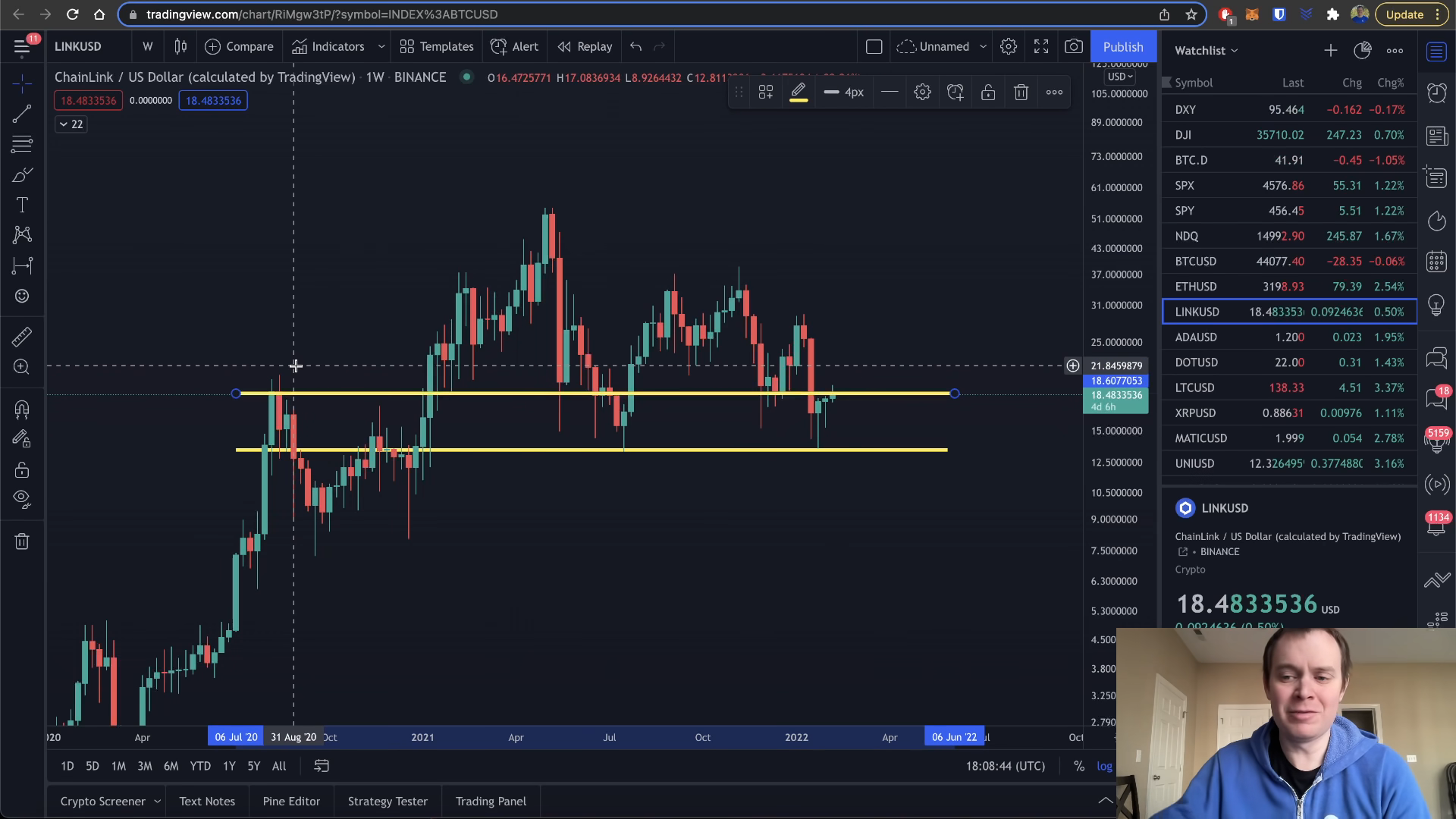Viewport: 1456px width, 819px height.
Task: Toggle magnet mode for drawings
Action: [x=22, y=409]
